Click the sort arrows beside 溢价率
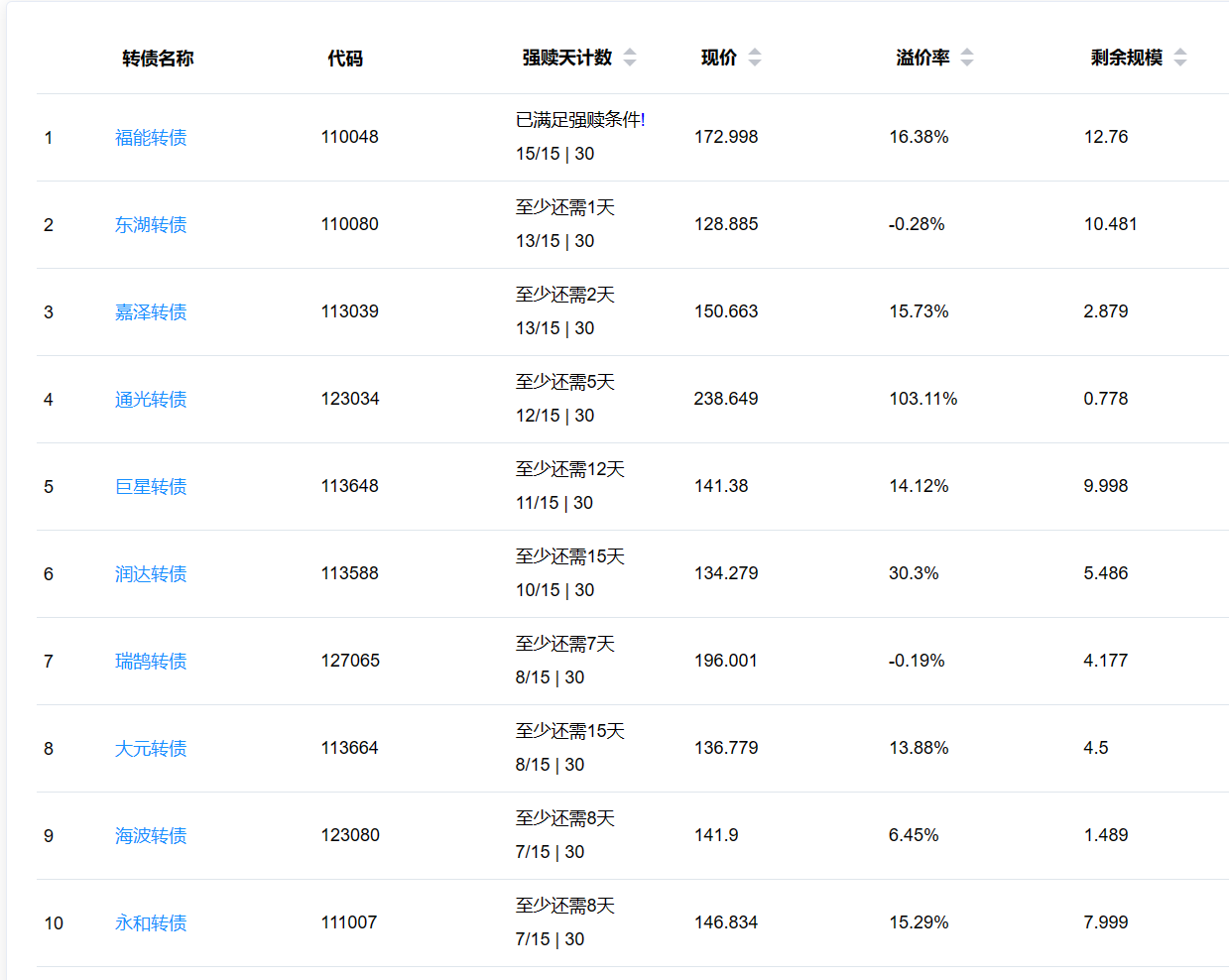 [x=967, y=58]
